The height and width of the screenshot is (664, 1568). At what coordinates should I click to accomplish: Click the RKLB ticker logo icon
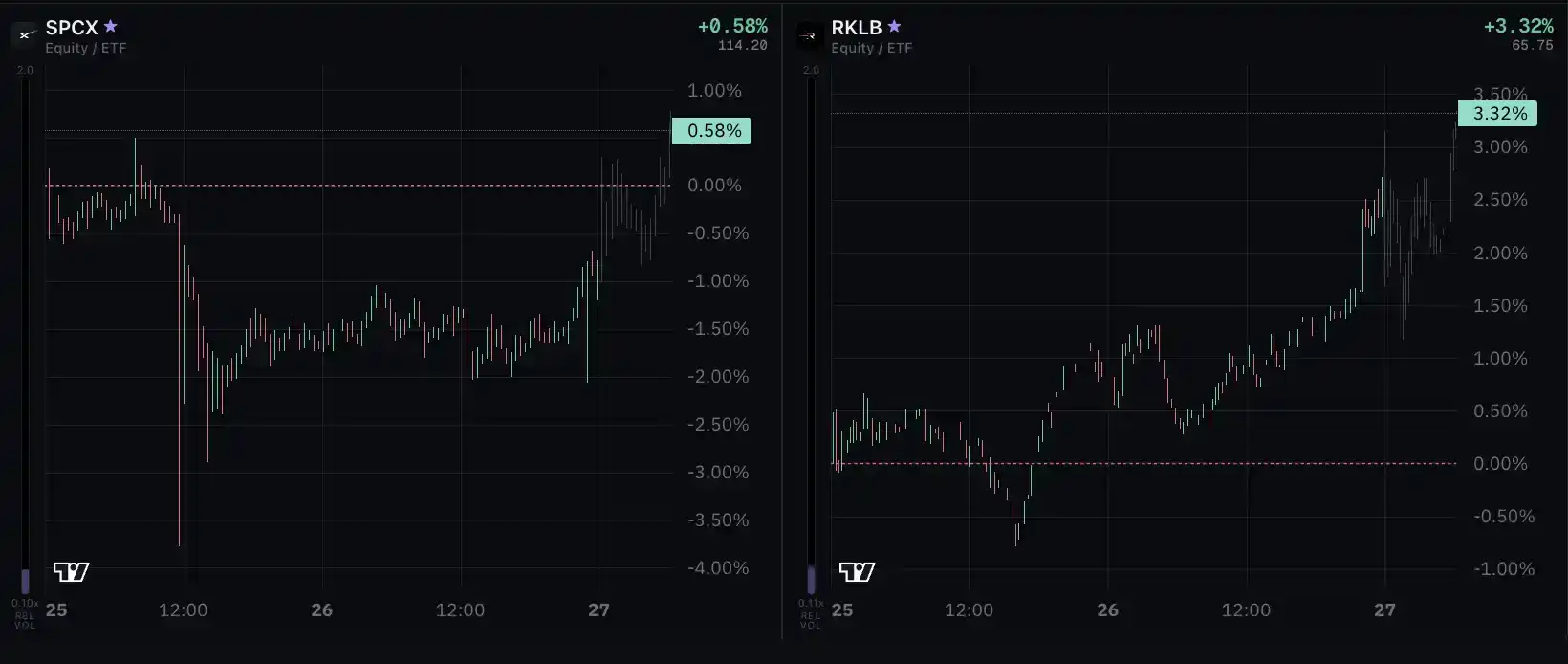810,35
